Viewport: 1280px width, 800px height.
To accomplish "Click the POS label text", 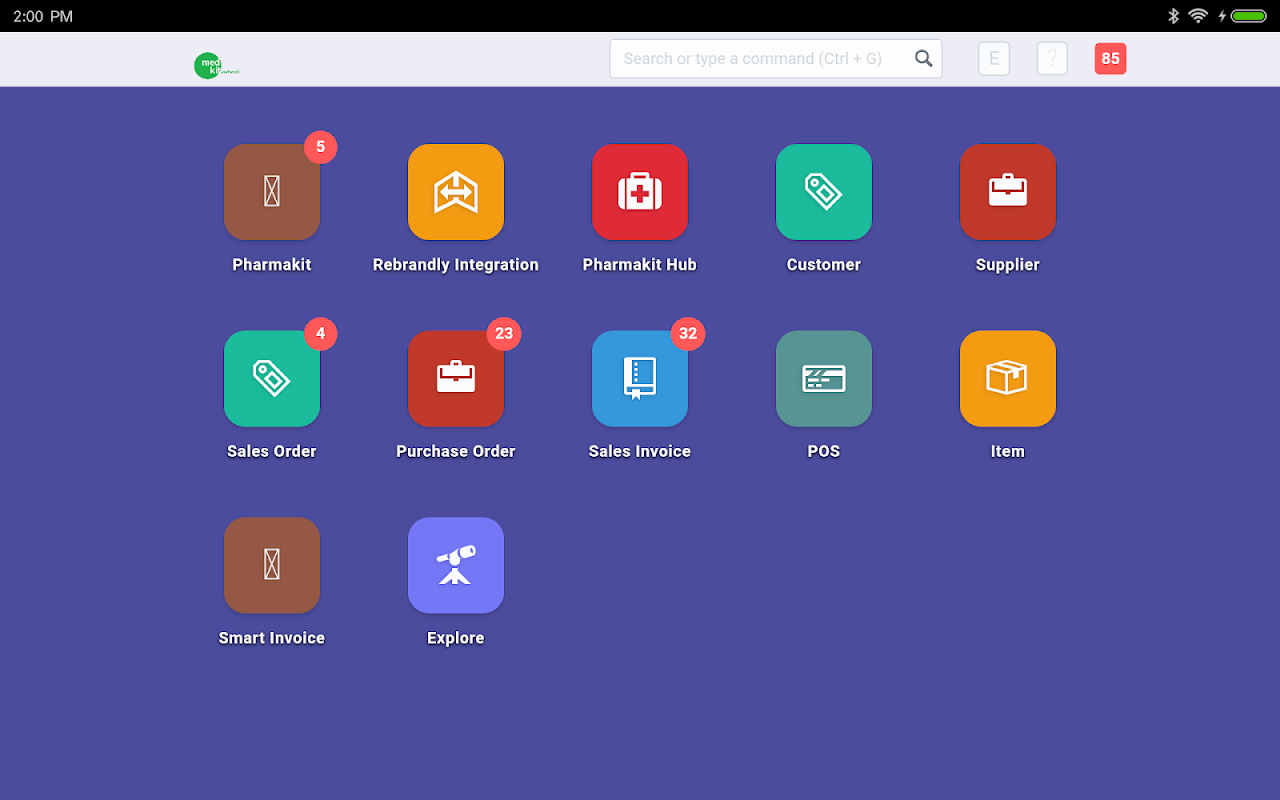I will click(824, 452).
